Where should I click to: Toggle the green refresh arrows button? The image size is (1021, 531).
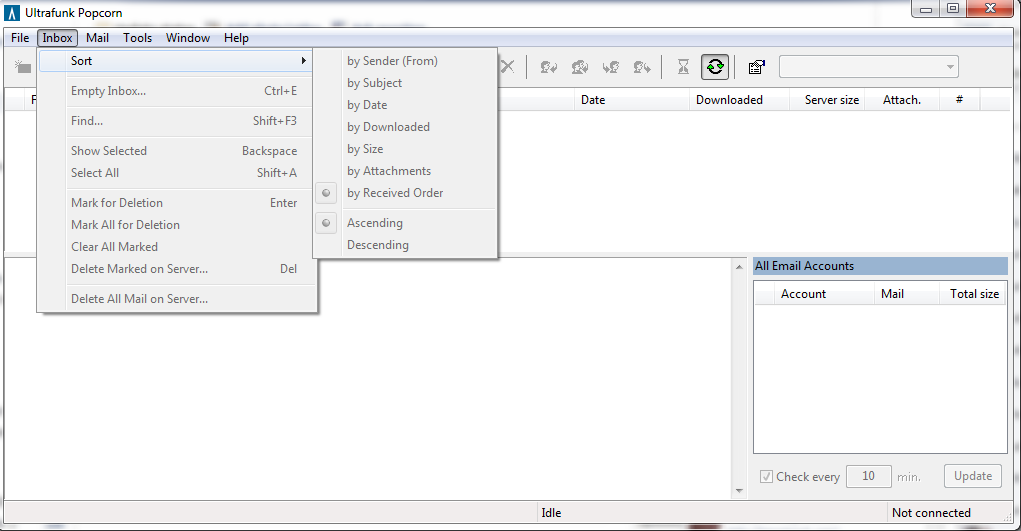(715, 67)
